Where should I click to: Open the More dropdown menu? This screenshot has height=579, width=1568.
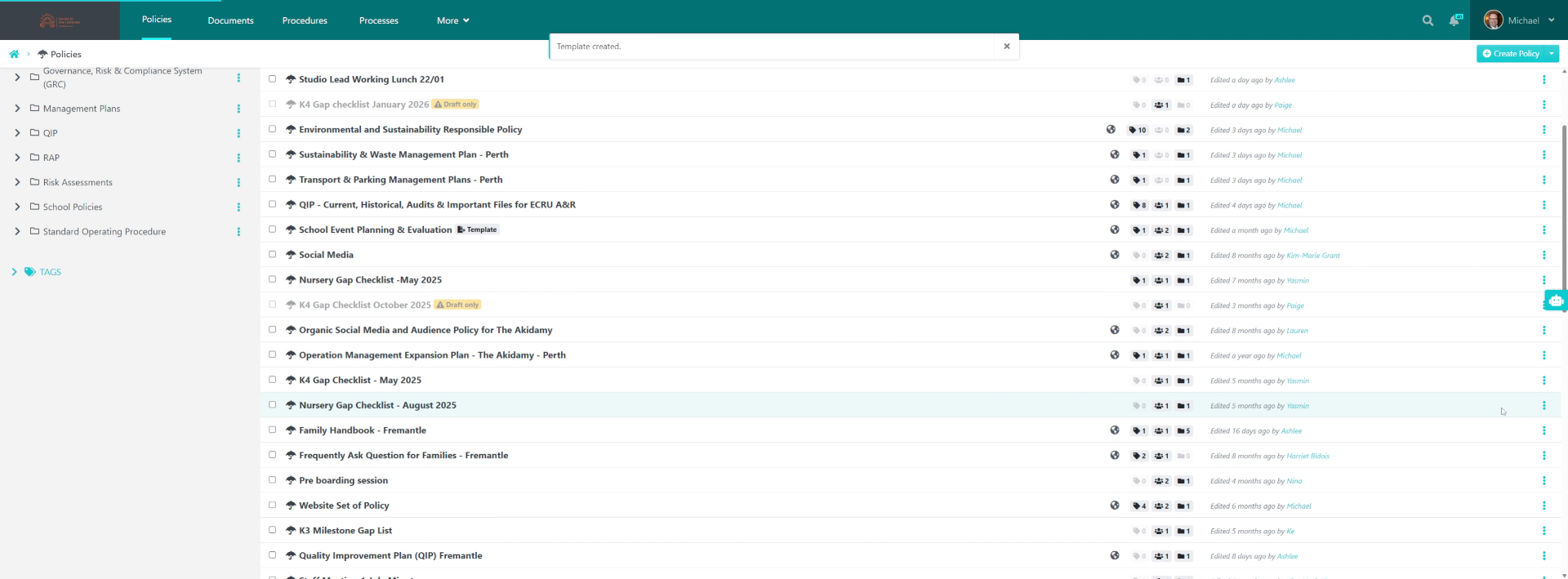pos(452,20)
